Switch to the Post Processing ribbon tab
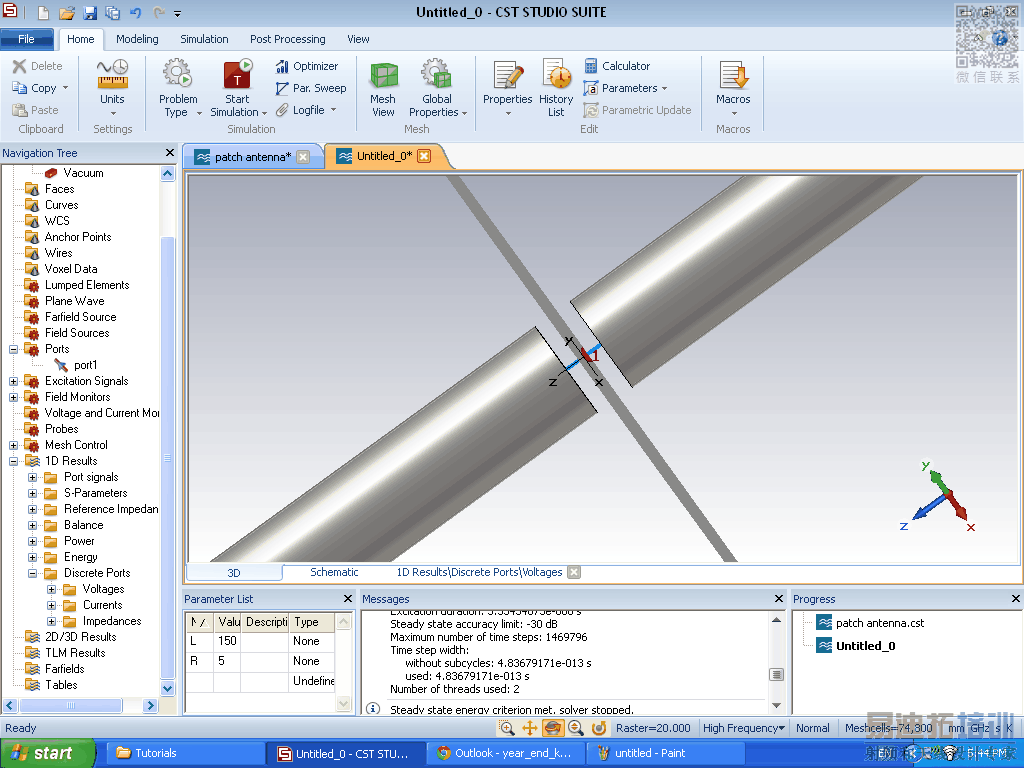Screen dimensions: 1024x768 pyautogui.click(x=287, y=39)
